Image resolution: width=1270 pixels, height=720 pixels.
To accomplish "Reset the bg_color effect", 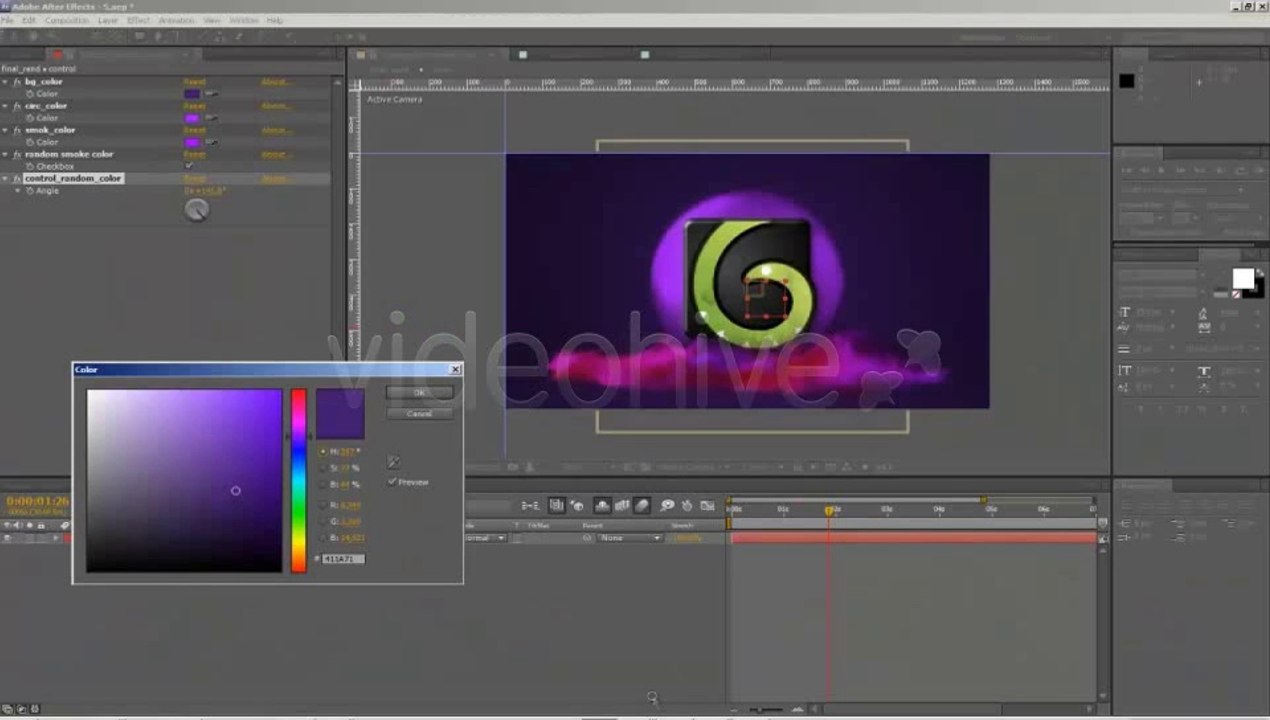I will [195, 82].
